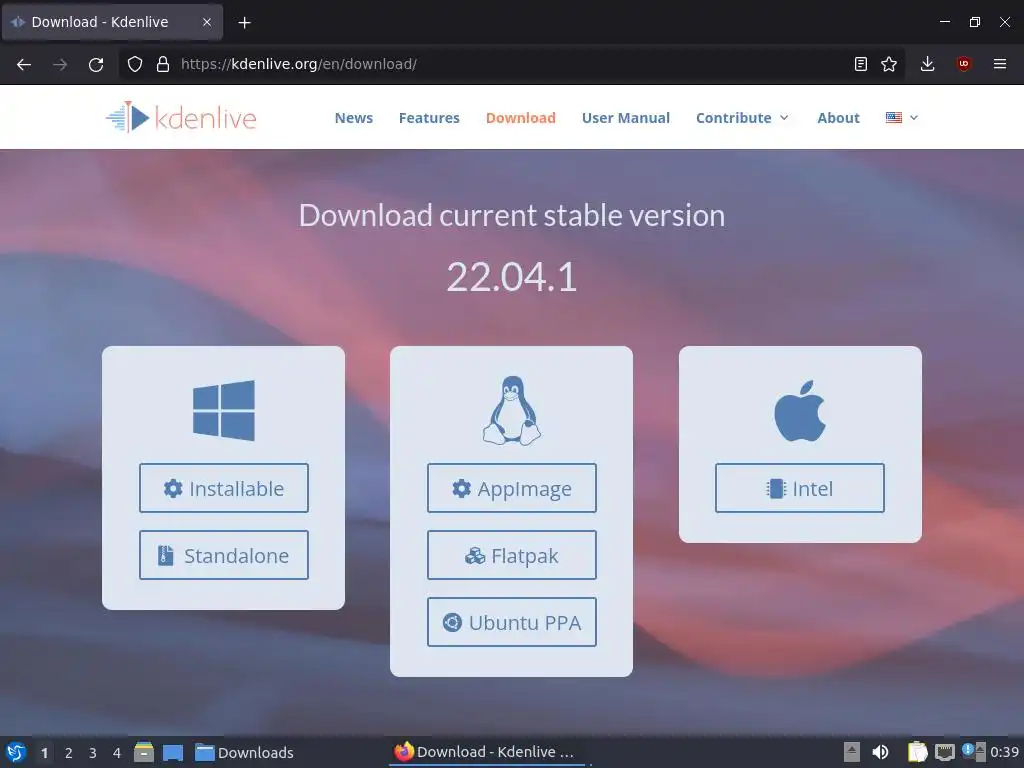Click the Windows logo on download card
This screenshot has width=1024, height=768.
pyautogui.click(x=224, y=411)
